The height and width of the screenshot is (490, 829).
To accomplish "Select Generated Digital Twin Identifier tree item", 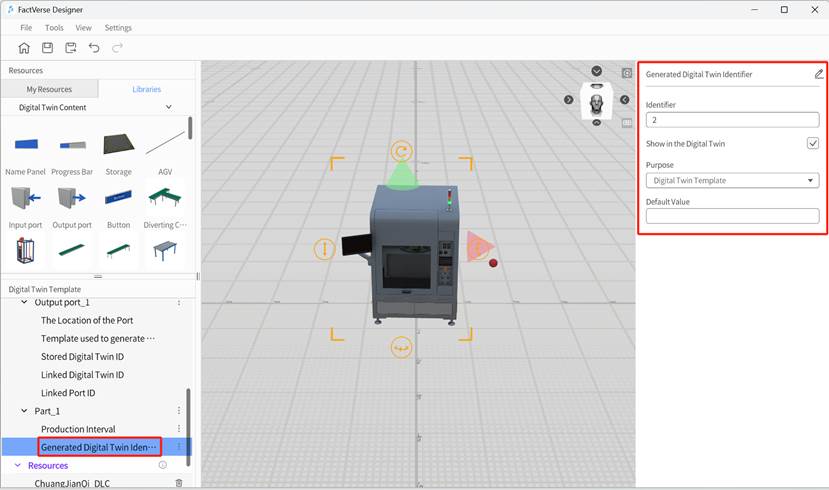I will click(99, 447).
